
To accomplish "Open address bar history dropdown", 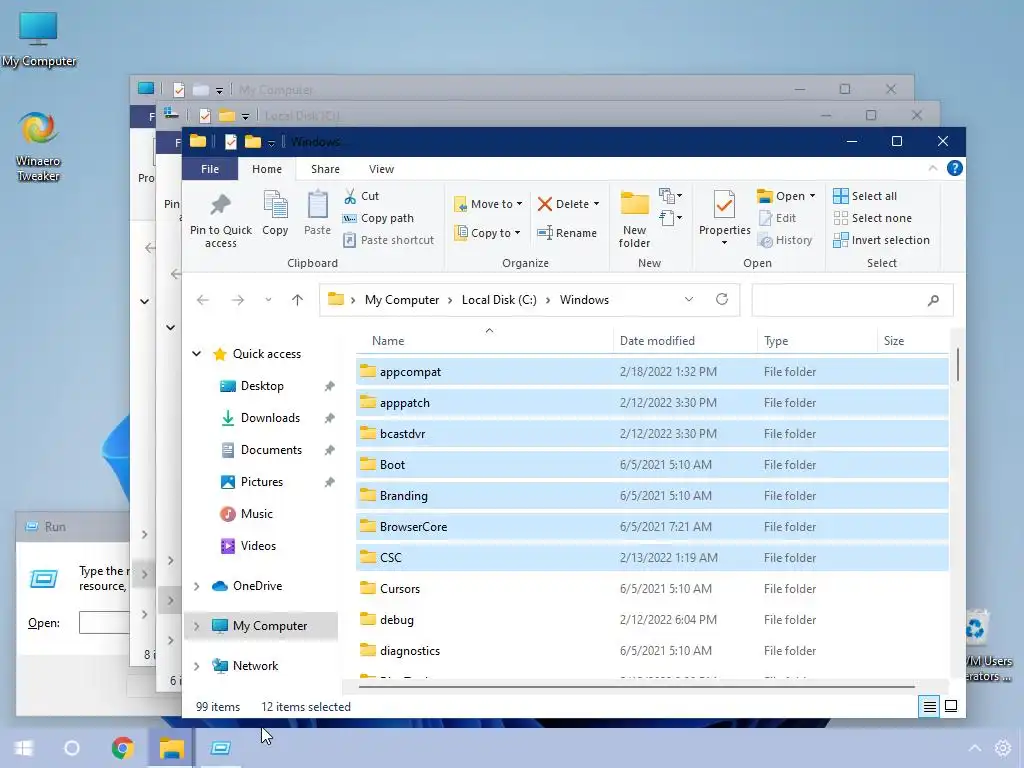I will (688, 299).
